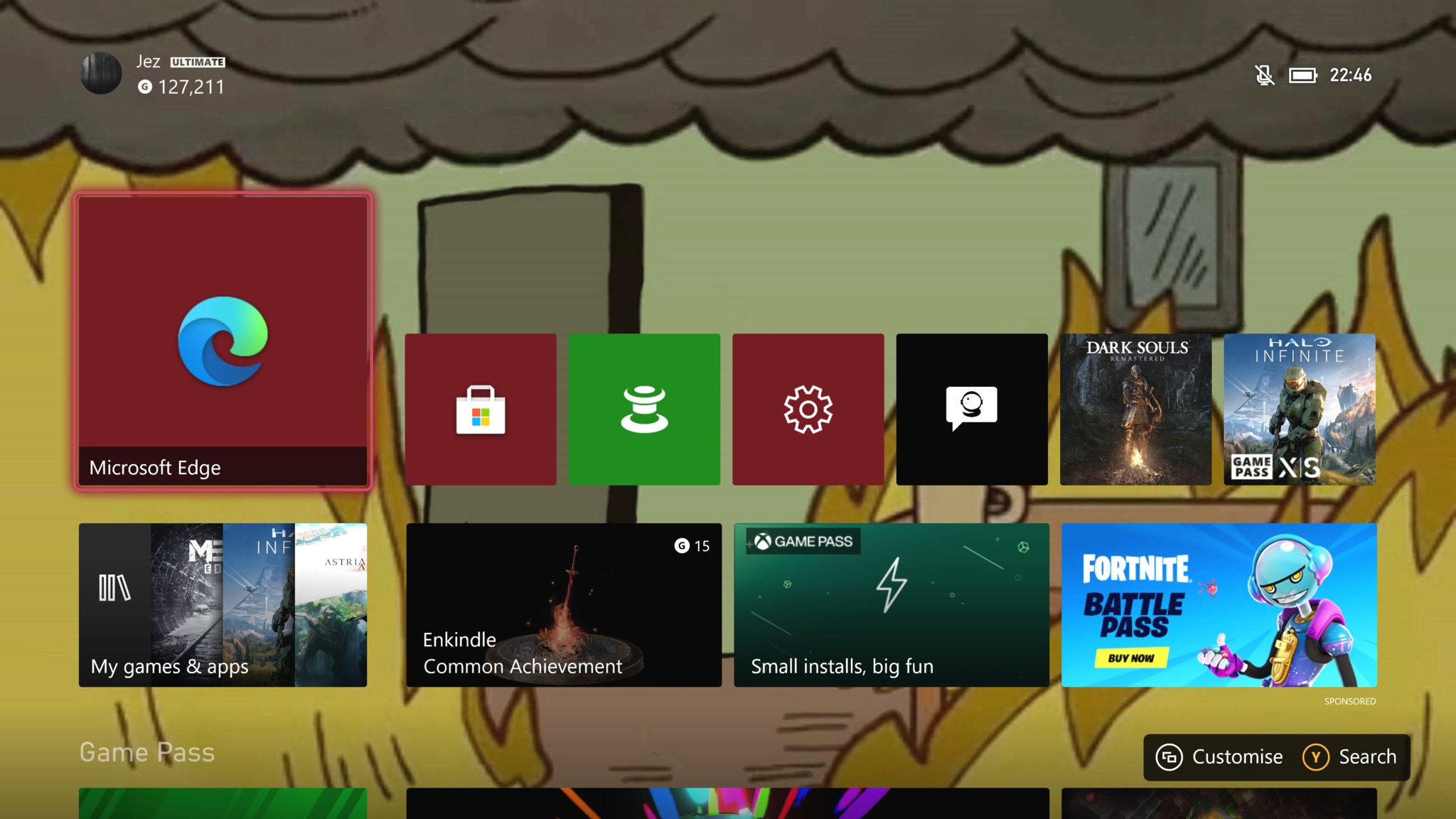The image size is (1456, 819).
Task: Open the Microsoft Store
Action: tap(480, 409)
